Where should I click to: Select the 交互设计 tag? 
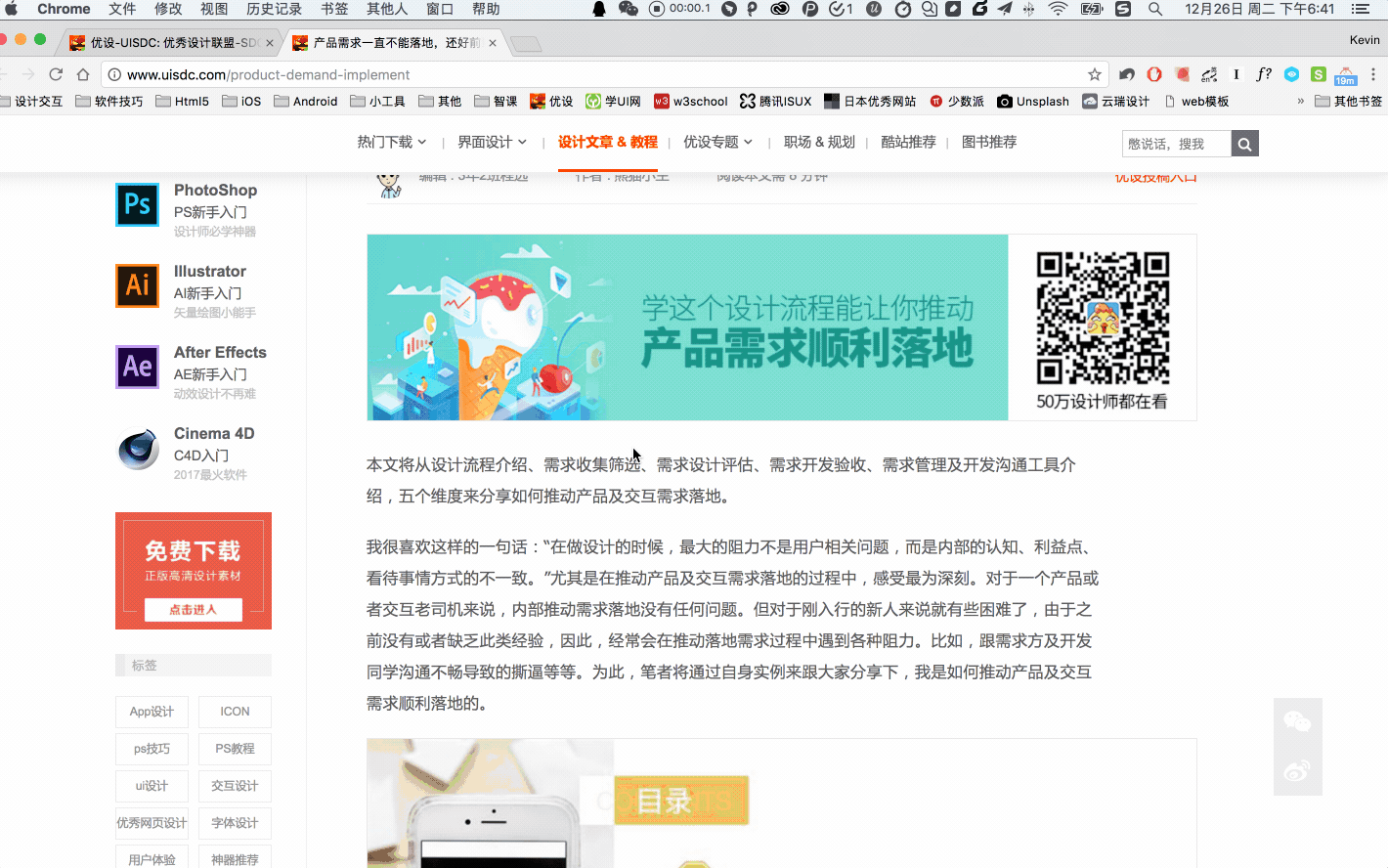pyautogui.click(x=235, y=786)
